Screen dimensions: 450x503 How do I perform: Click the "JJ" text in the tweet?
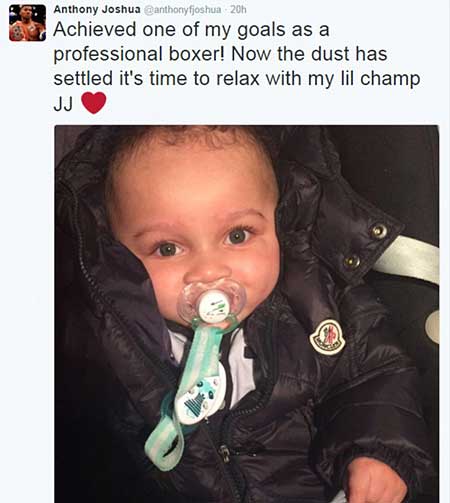click(x=63, y=104)
